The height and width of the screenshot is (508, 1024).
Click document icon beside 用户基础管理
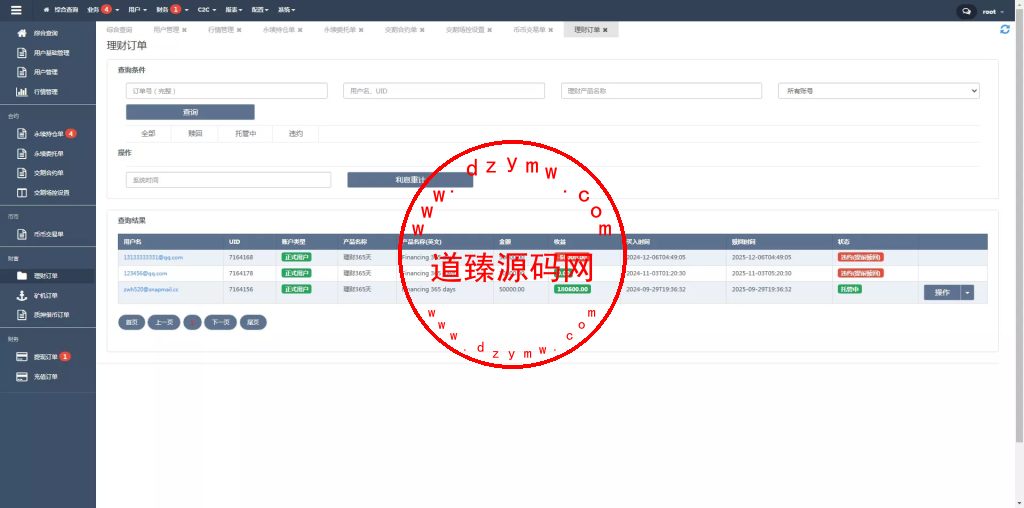click(x=22, y=53)
